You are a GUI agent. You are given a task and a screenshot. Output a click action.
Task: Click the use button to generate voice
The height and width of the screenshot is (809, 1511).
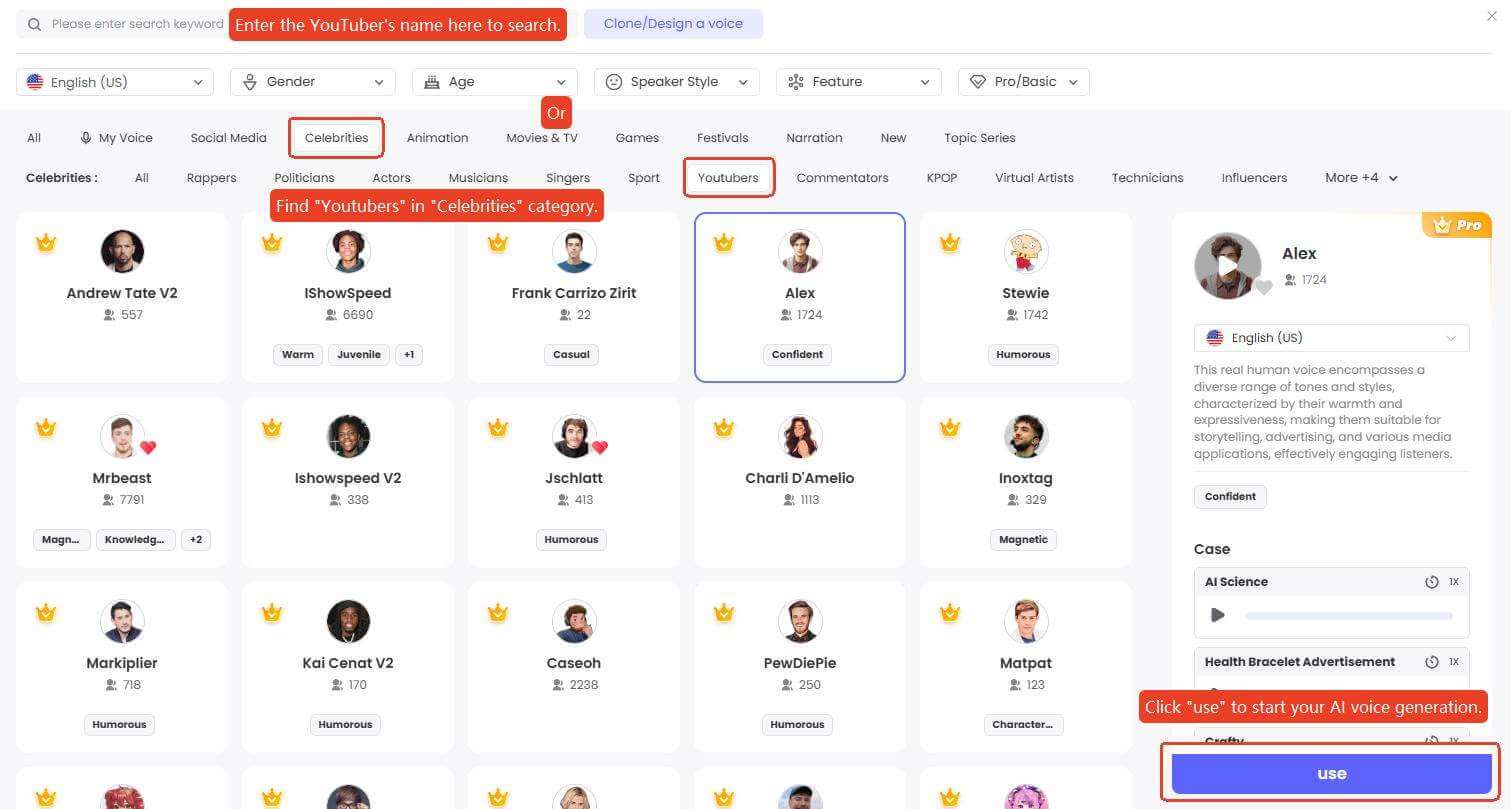tap(1330, 772)
